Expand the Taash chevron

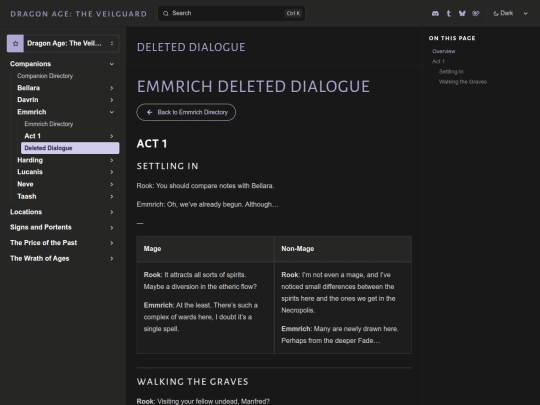[x=112, y=196]
